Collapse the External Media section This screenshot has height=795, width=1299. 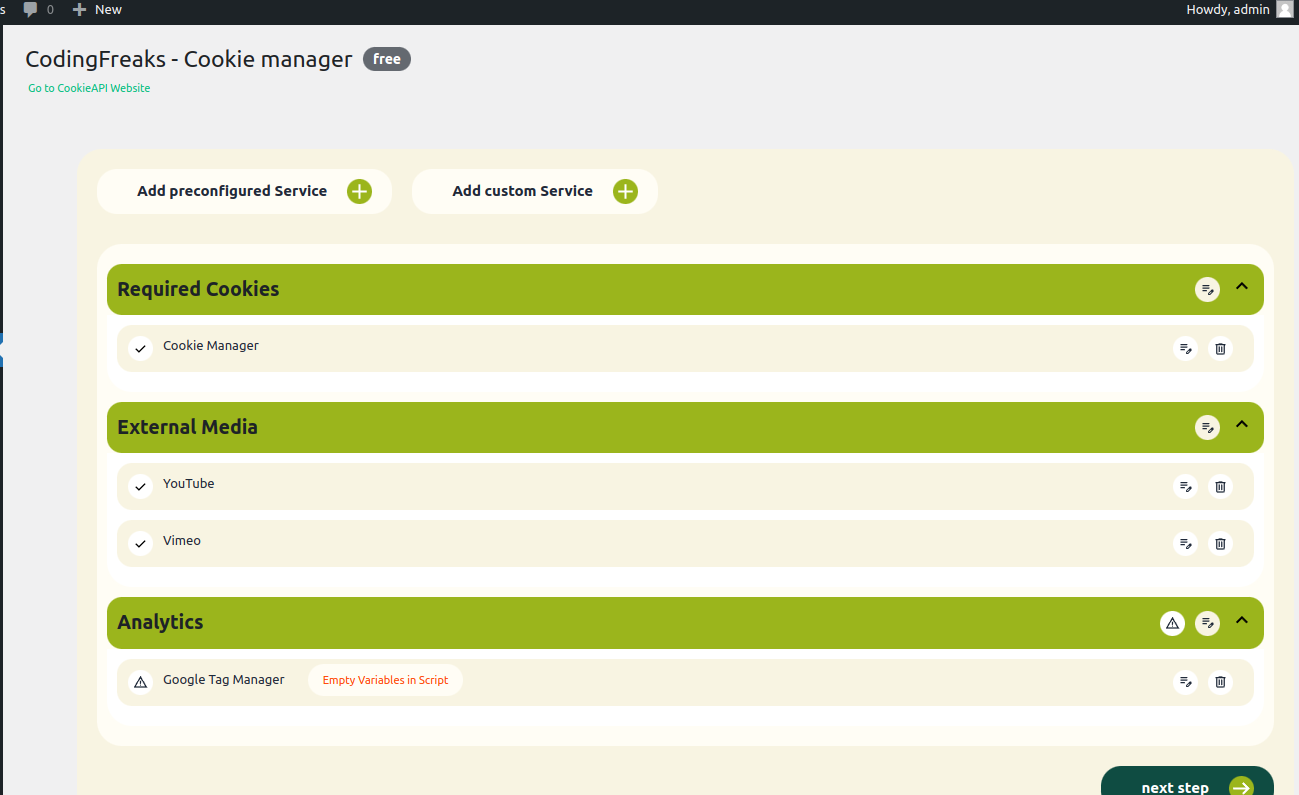pyautogui.click(x=1242, y=424)
